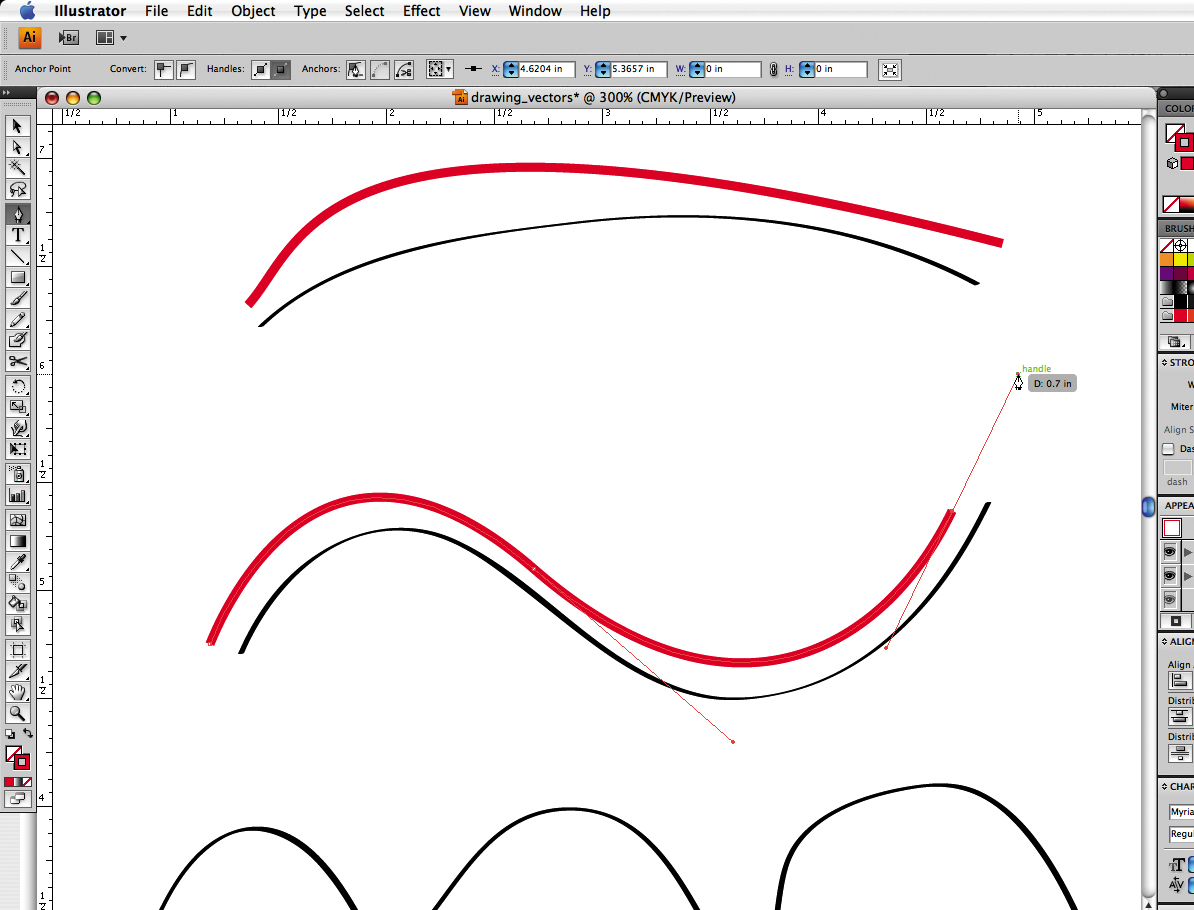
Task: Activate the Magic Wand tool
Action: coord(18,167)
